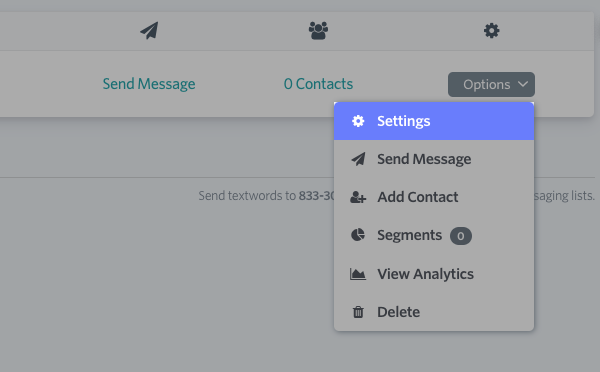Click the gear icon above Options button
This screenshot has height=372, width=600.
[x=491, y=31]
